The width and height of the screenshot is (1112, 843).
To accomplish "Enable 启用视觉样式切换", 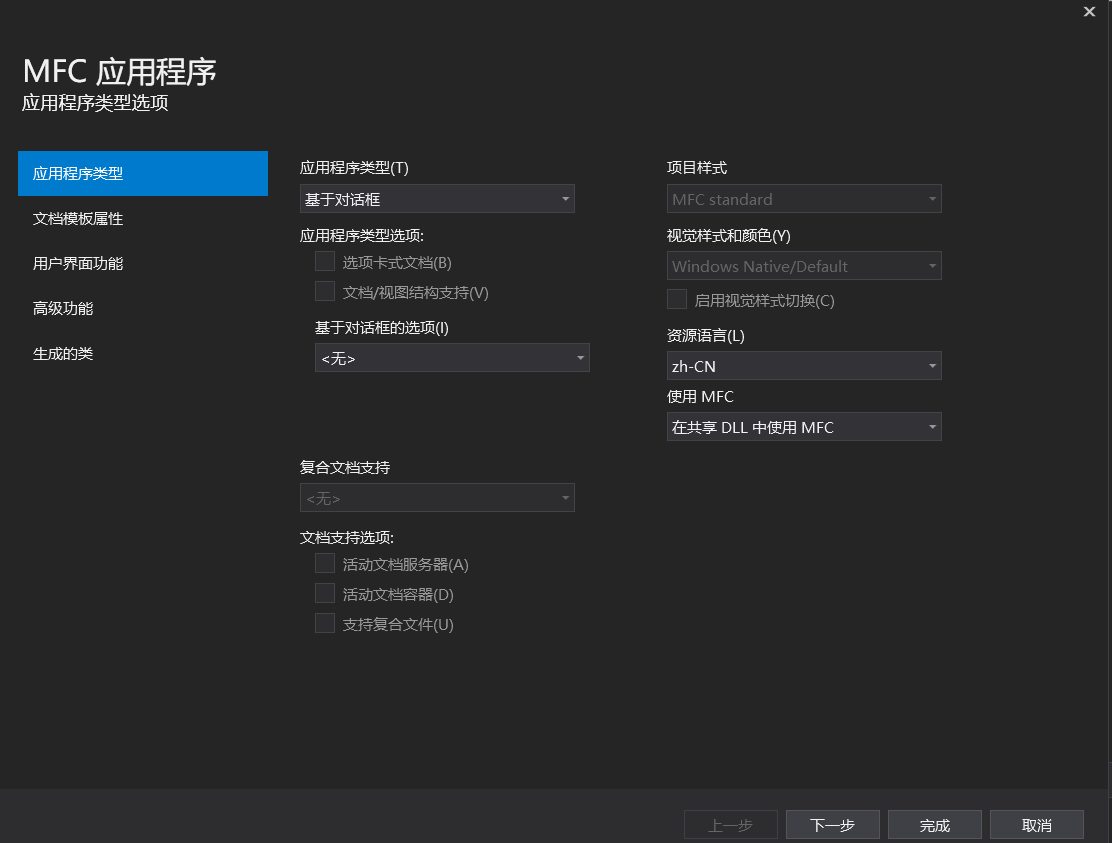I will pos(676,298).
